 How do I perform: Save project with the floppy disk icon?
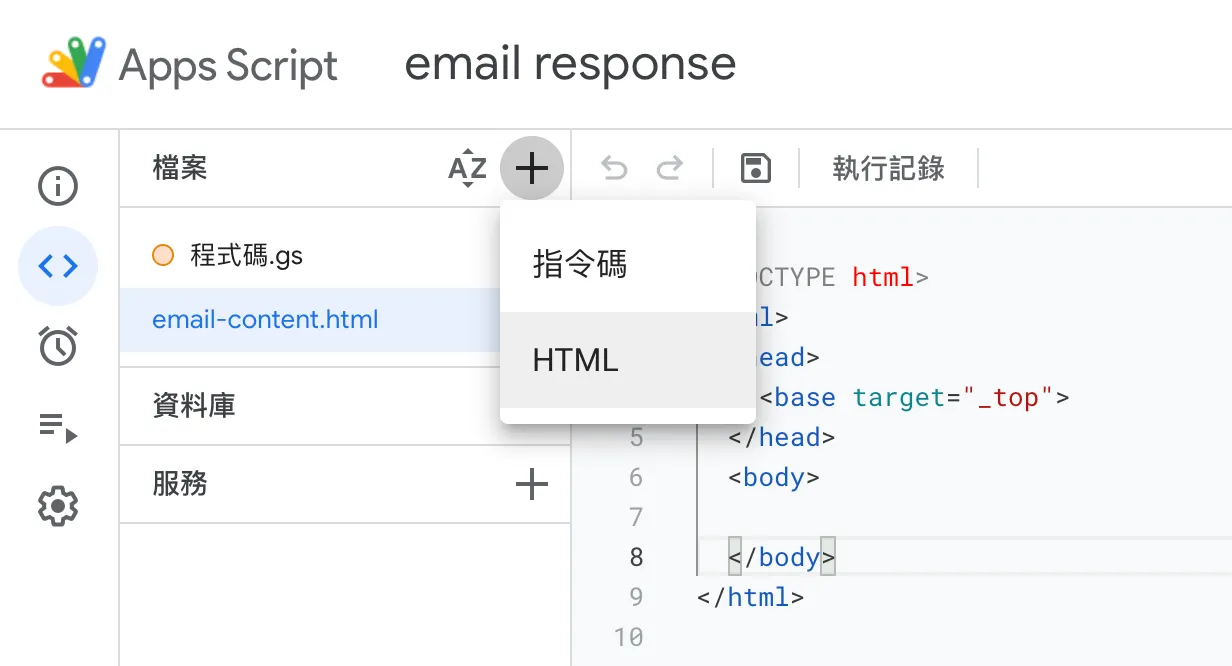point(756,168)
